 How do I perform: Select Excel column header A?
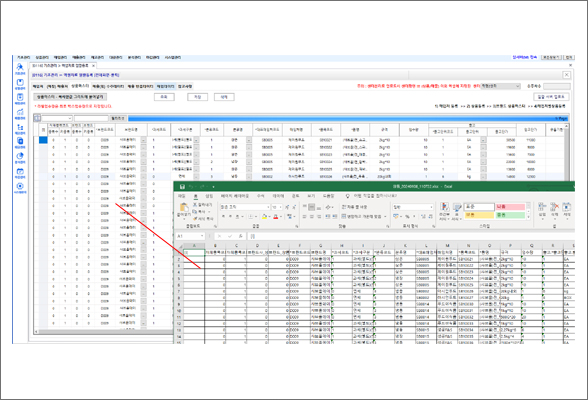pos(194,246)
